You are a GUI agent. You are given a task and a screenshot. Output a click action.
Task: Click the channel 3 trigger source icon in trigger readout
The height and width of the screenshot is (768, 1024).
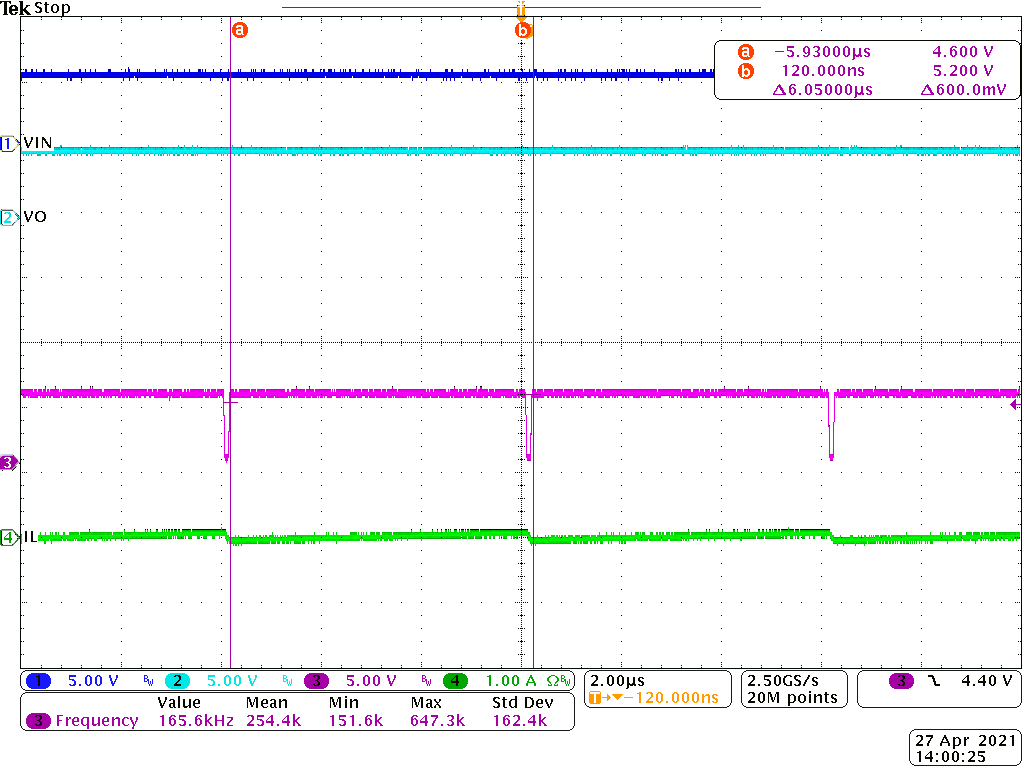(x=899, y=678)
